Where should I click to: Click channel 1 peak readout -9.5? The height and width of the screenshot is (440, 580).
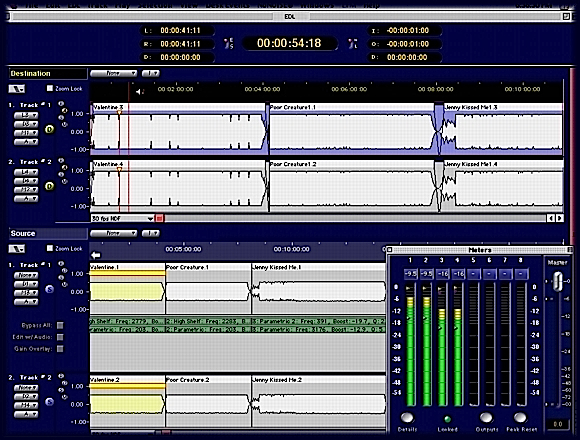click(410, 274)
